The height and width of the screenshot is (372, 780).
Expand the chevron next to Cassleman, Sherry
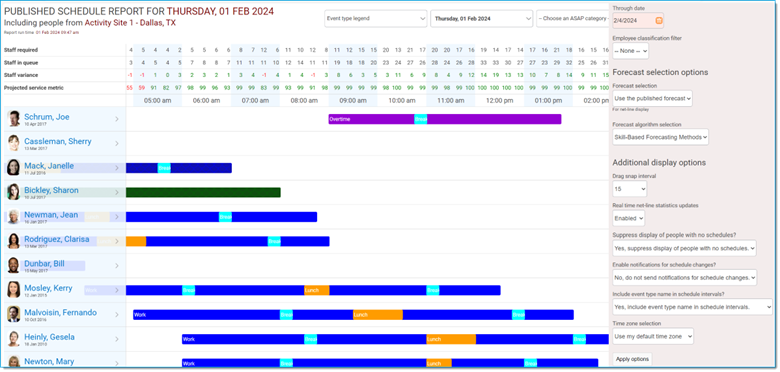pos(117,143)
